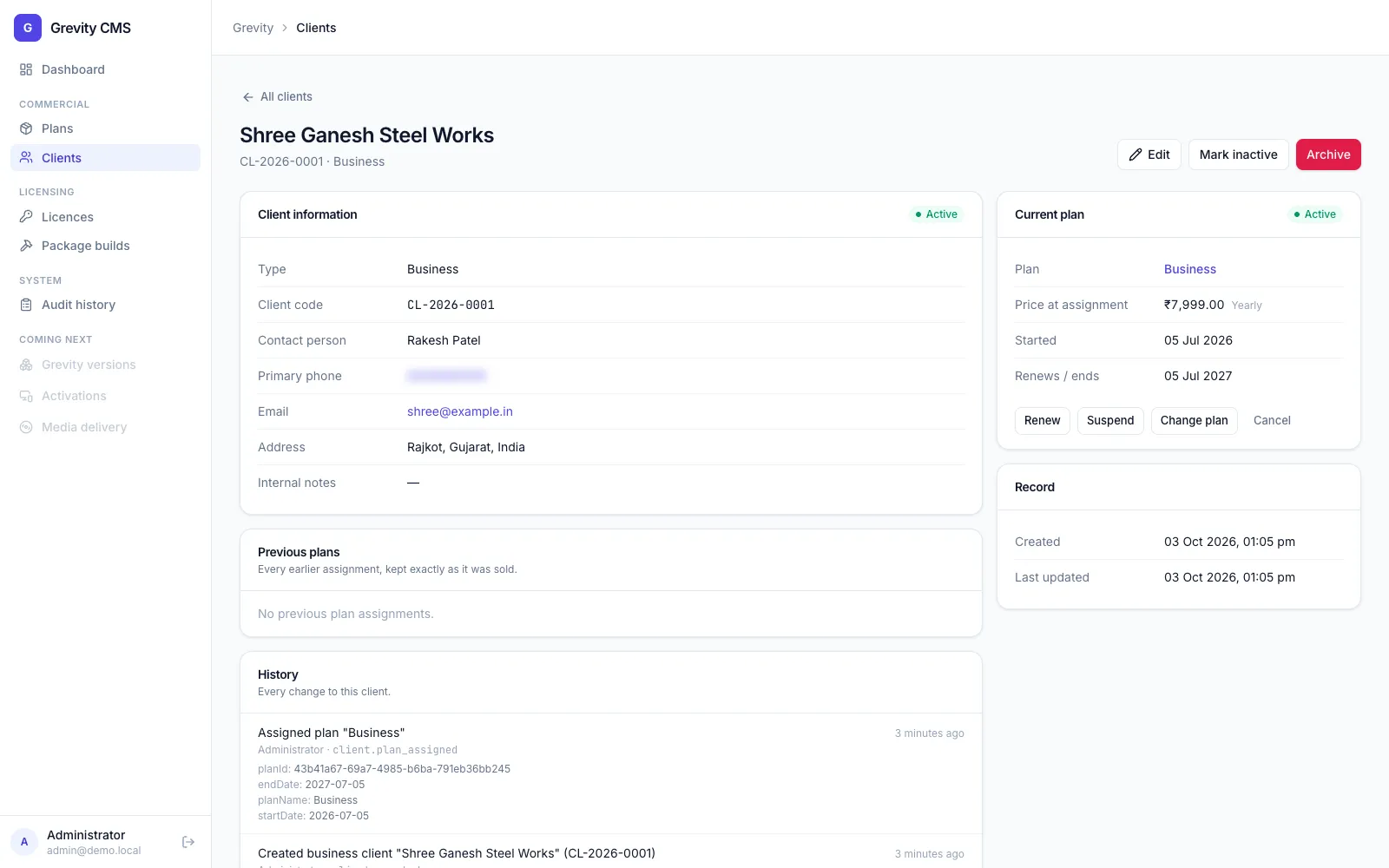Screen dimensions: 1389x868
Task: Click the Active badge in Current plan
Action: coord(1315,214)
